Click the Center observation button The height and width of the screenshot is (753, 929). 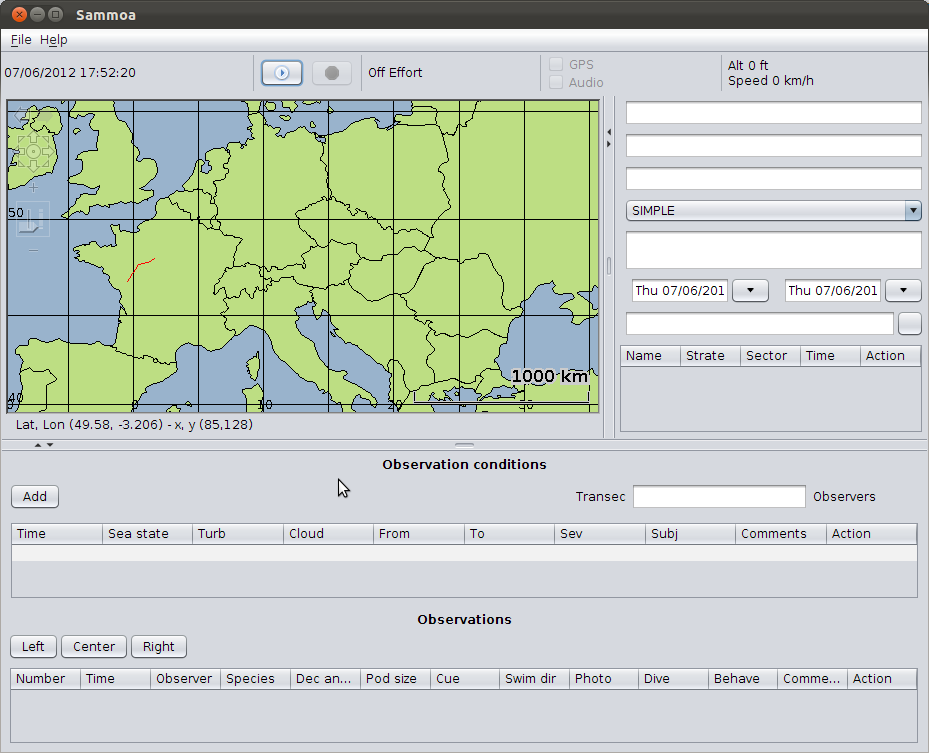[x=94, y=646]
